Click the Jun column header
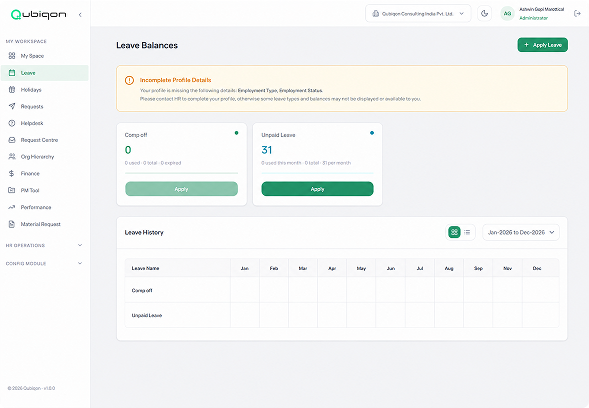 coord(391,268)
